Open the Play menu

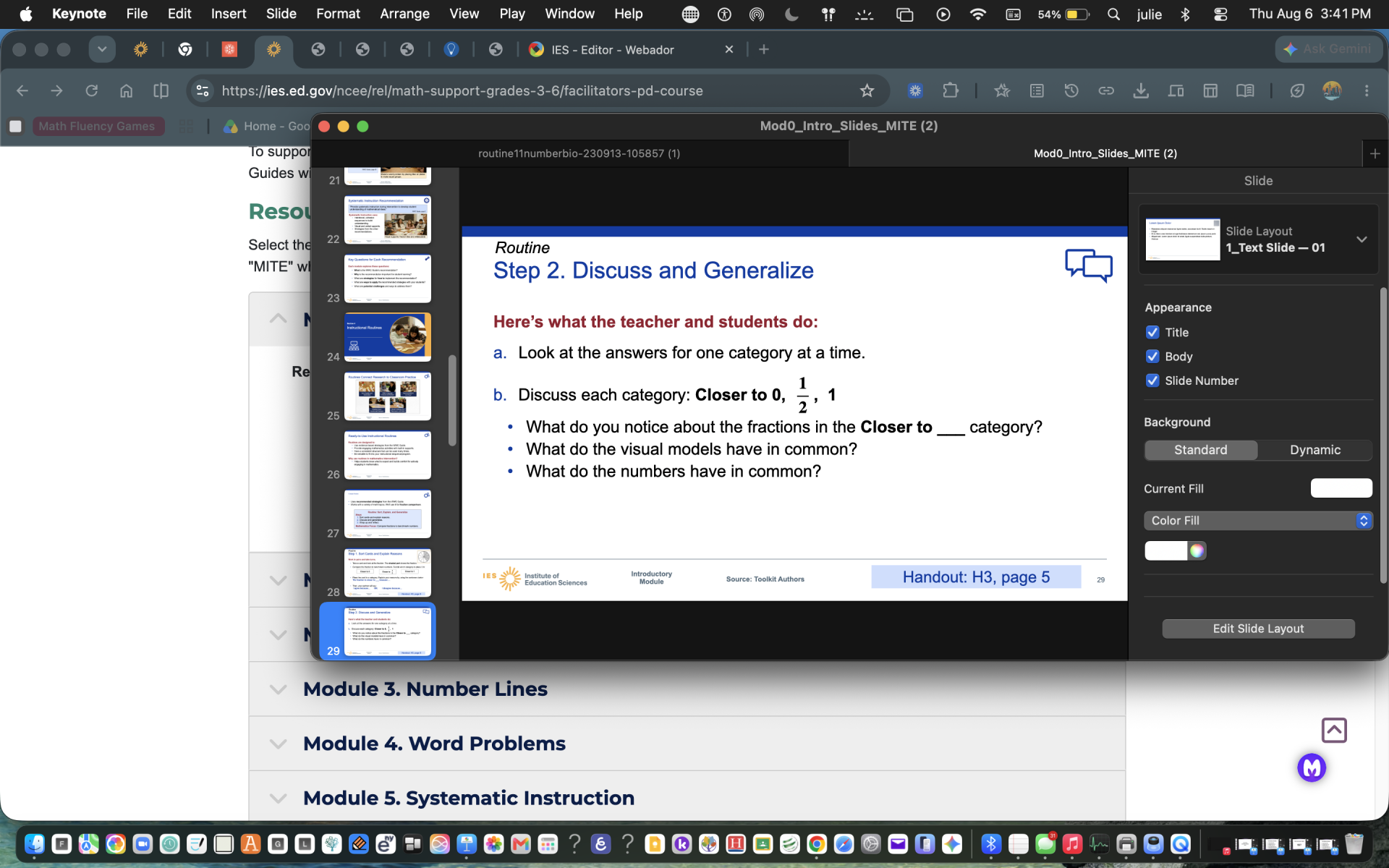[512, 14]
